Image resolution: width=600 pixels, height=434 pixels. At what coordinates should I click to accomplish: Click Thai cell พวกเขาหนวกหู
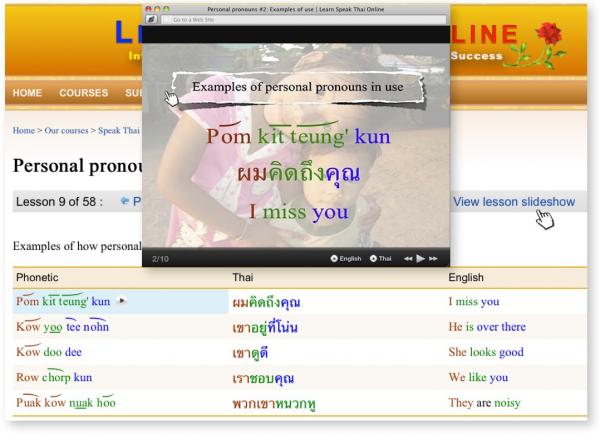click(x=274, y=403)
